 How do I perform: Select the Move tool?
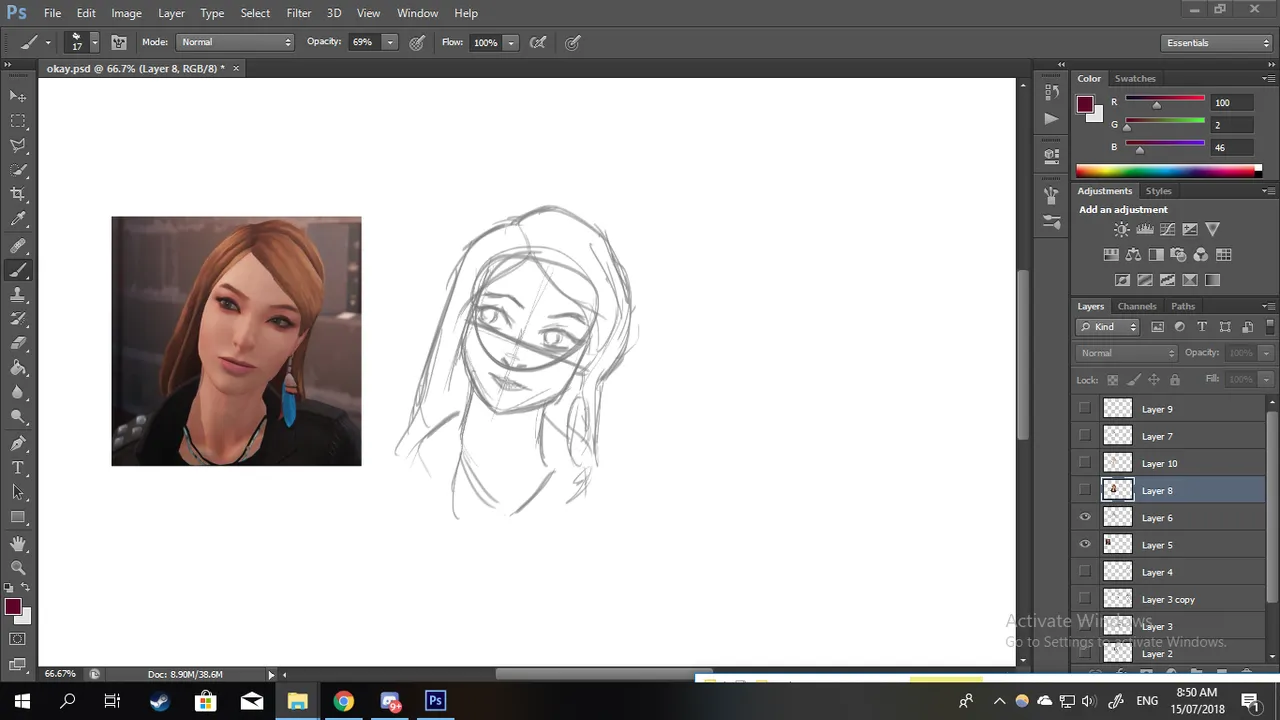18,96
